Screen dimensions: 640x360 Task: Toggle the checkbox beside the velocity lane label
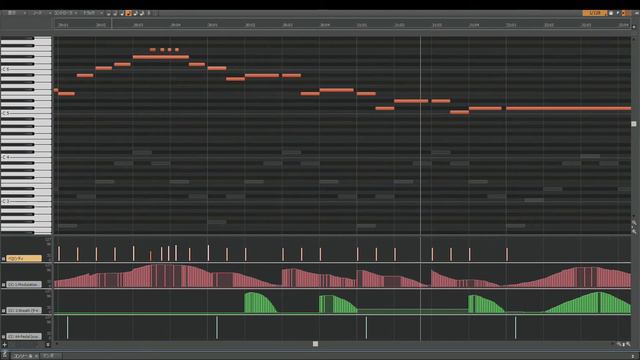click(3, 258)
